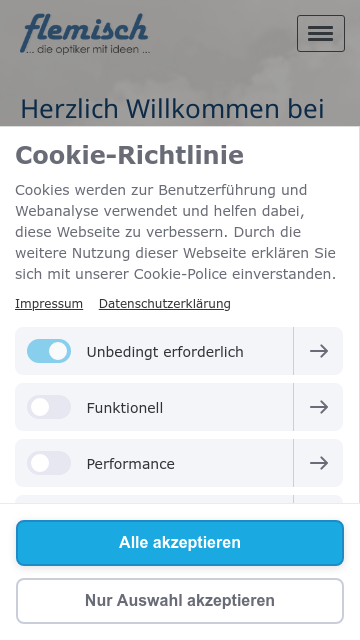Image resolution: width=360 pixels, height=640 pixels.
Task: Click the Herzlich Willkommen bei headline
Action: pyautogui.click(x=172, y=109)
